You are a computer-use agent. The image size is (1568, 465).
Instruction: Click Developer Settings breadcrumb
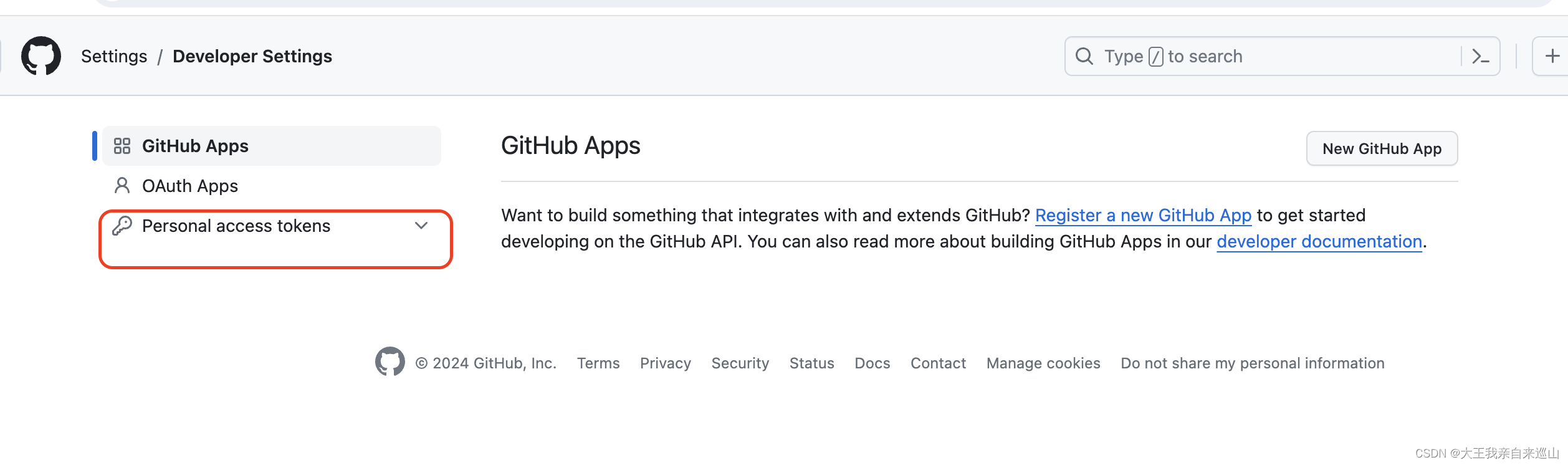point(252,56)
